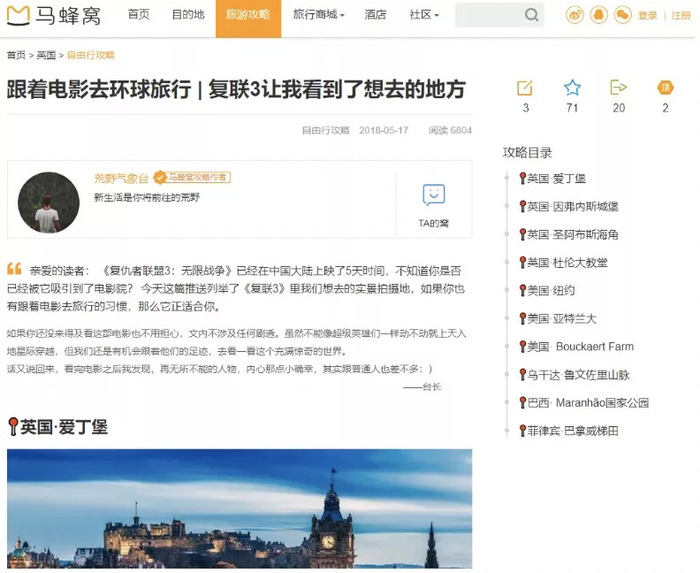Click the 自由行攻略 tag beside date
Viewport: 700px width, 573px height.
point(325,130)
